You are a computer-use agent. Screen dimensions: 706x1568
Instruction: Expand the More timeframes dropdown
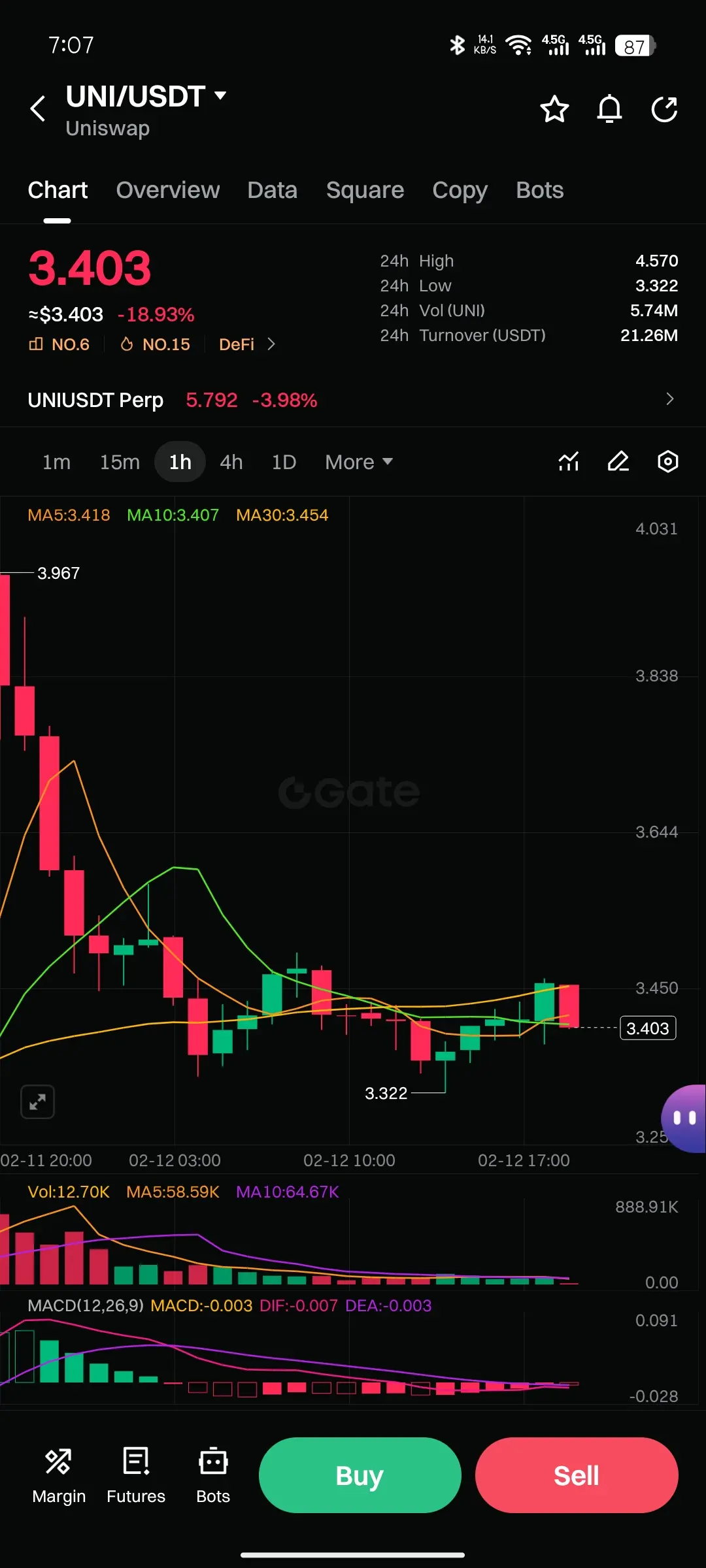359,462
